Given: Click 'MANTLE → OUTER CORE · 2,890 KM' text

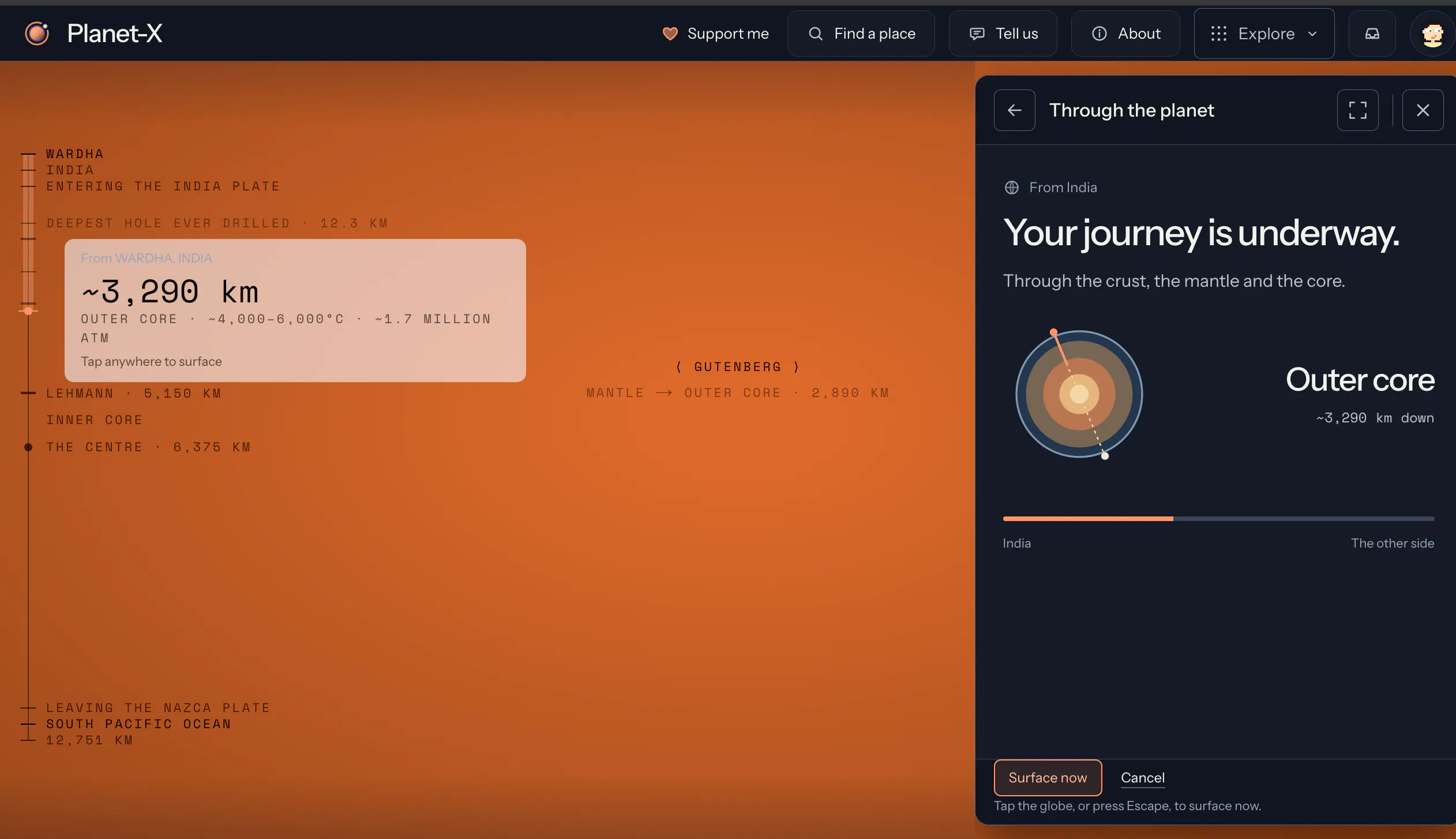Looking at the screenshot, I should click(x=738, y=393).
